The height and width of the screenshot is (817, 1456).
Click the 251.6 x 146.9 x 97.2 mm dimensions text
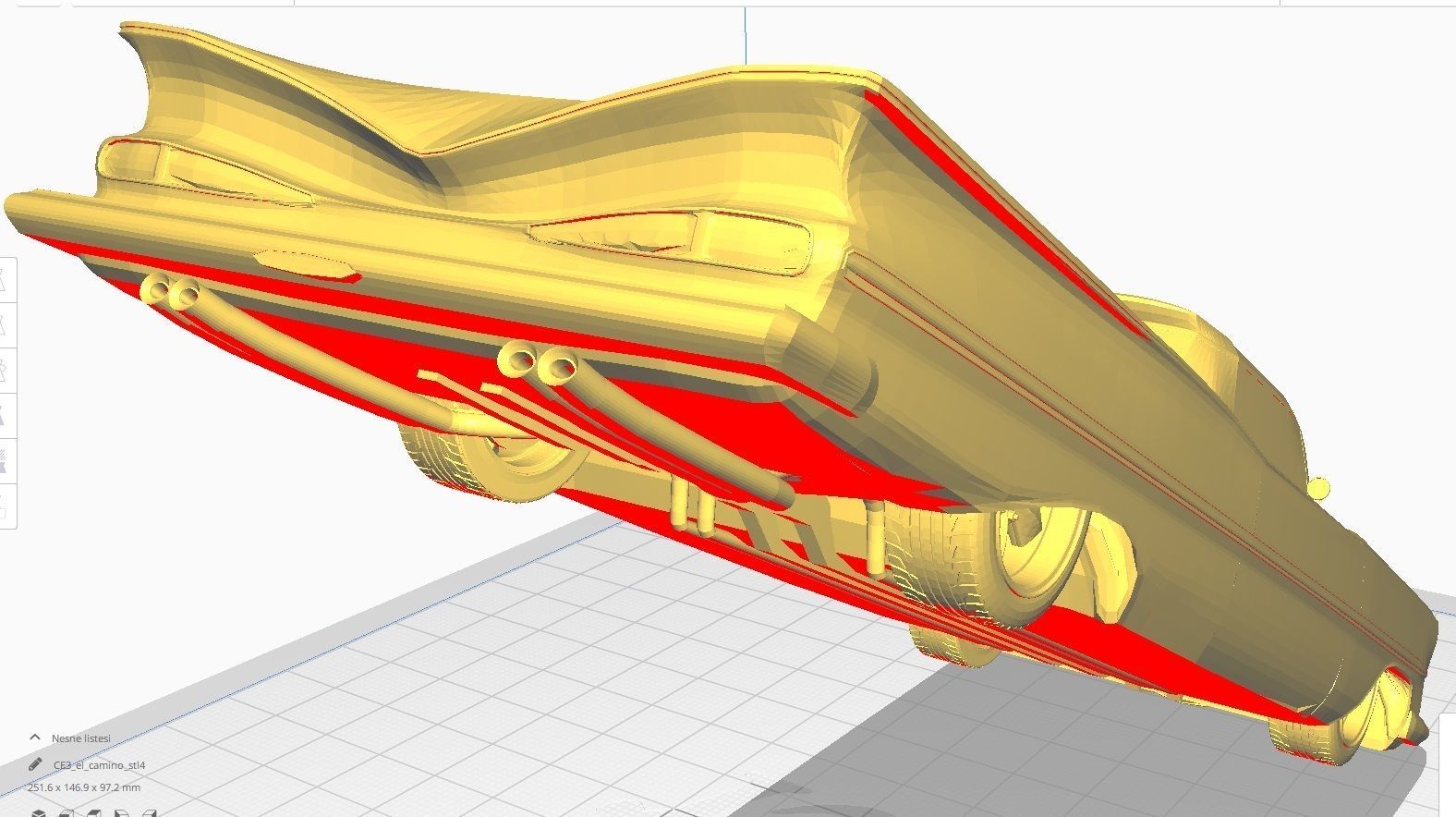84,787
